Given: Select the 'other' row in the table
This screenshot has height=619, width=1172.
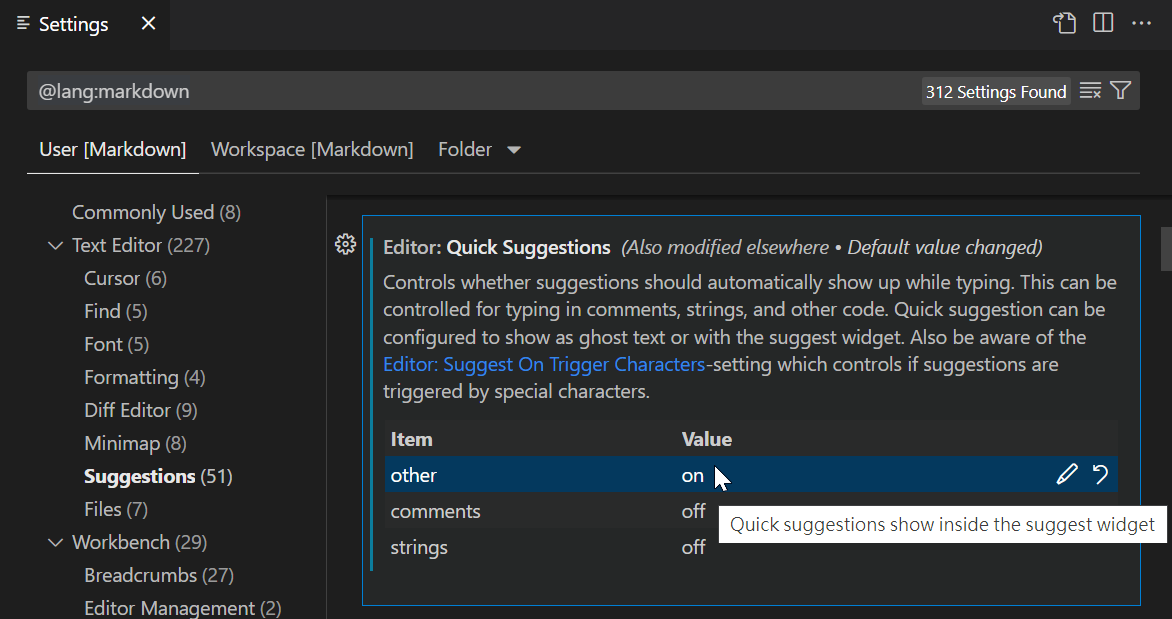Looking at the screenshot, I should pyautogui.click(x=751, y=475).
